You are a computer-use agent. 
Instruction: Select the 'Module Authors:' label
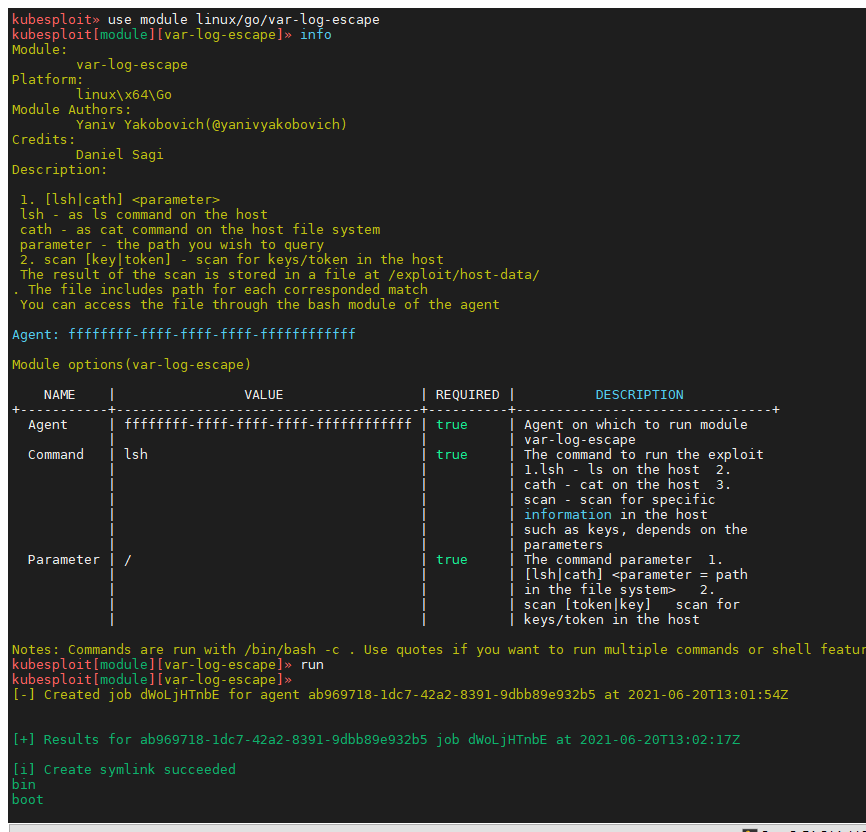pyautogui.click(x=71, y=109)
